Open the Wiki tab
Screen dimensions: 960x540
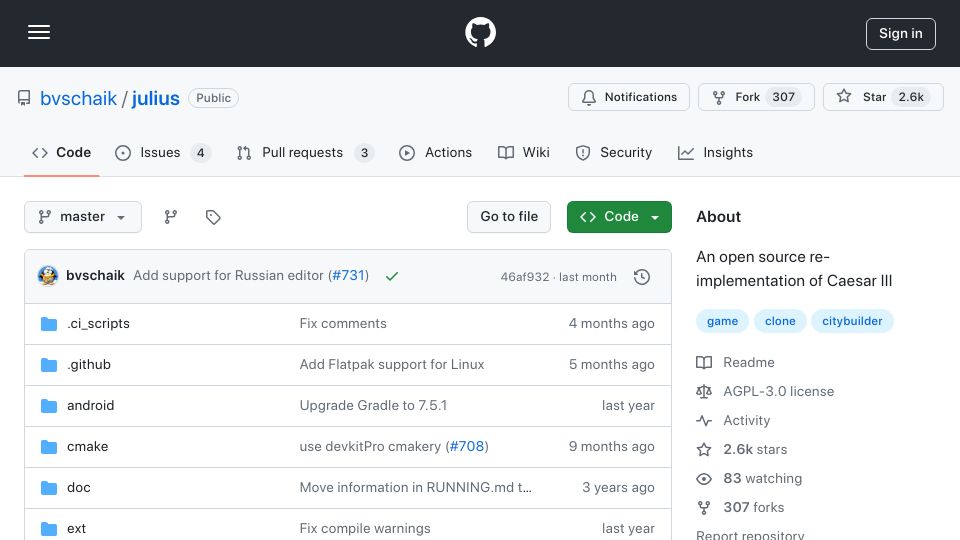(x=523, y=152)
